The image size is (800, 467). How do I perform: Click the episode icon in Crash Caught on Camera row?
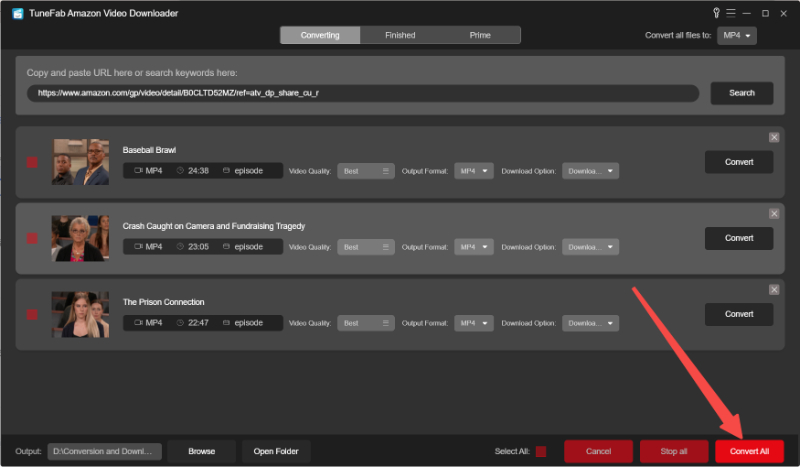click(x=226, y=247)
